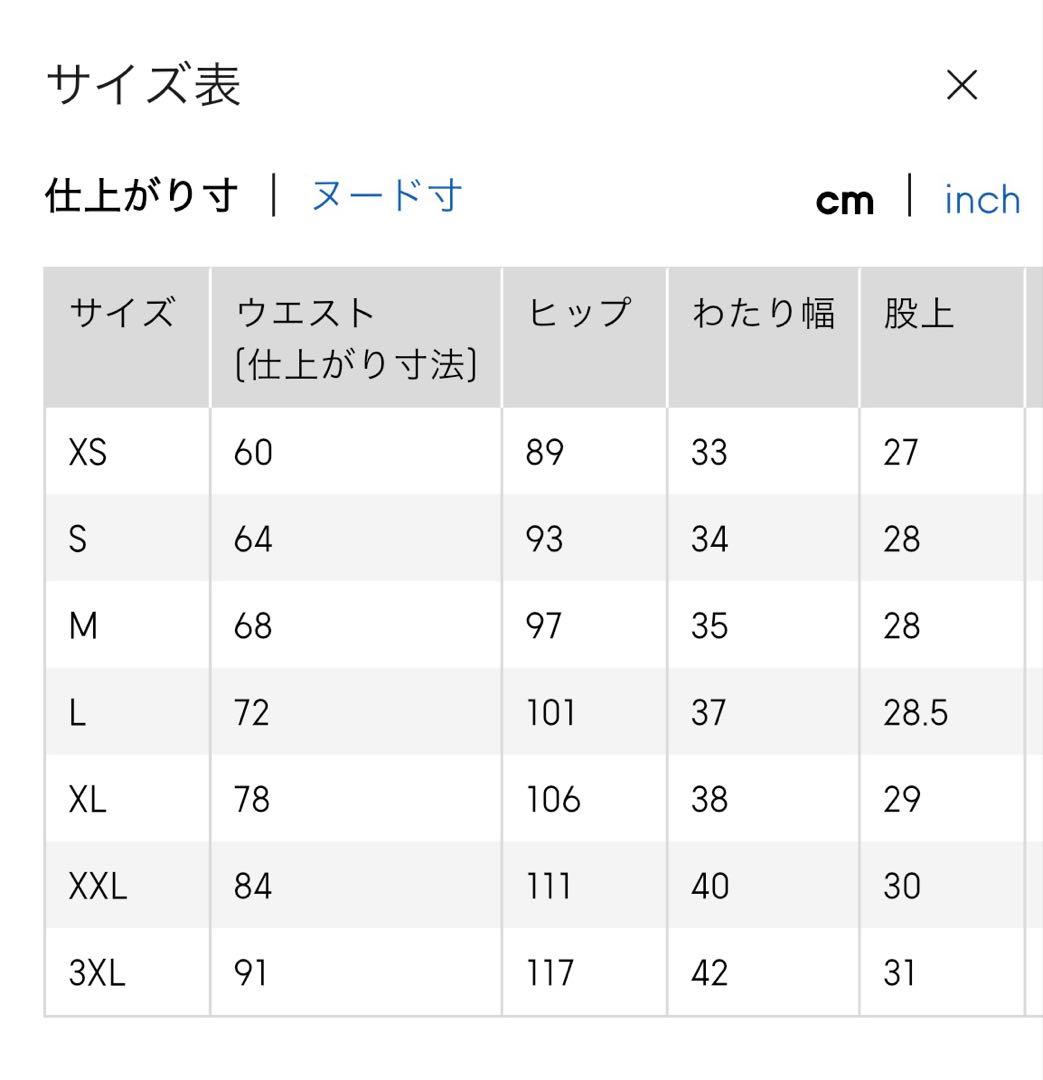This screenshot has width=1043, height=1080.
Task: Click the ヒップ column header
Action: pos(579,314)
